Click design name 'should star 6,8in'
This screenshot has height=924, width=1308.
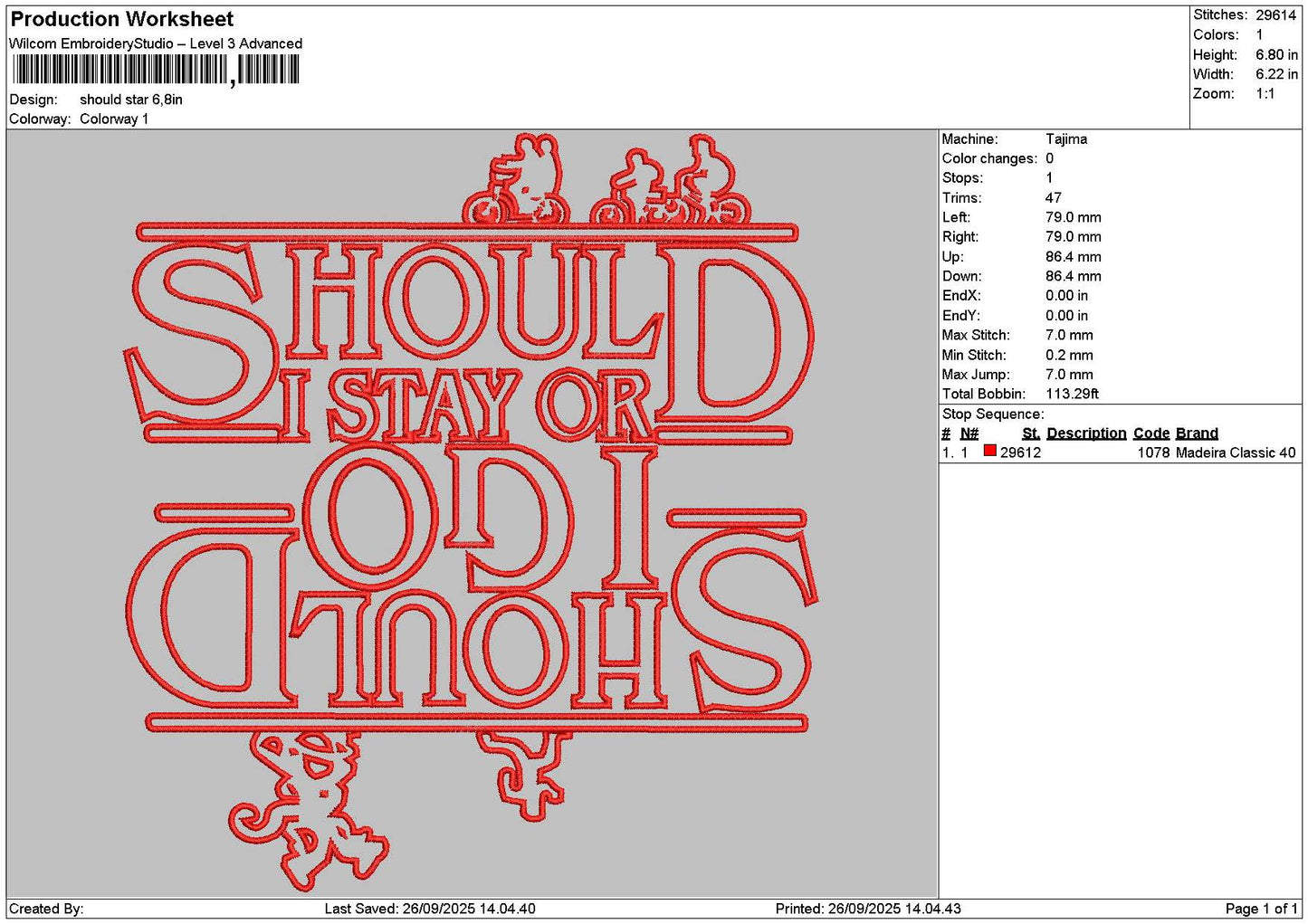click(x=131, y=100)
